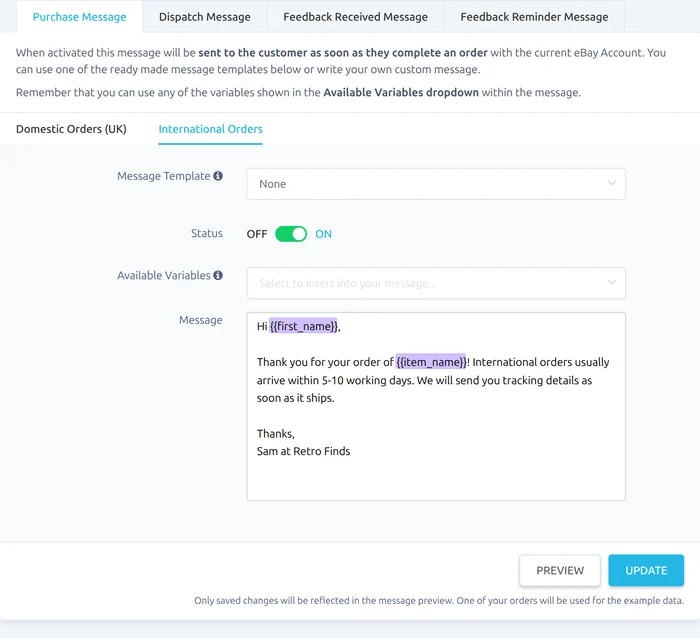The image size is (700, 638).
Task: Expand the Message Template dropdown chevron
Action: pos(612,183)
